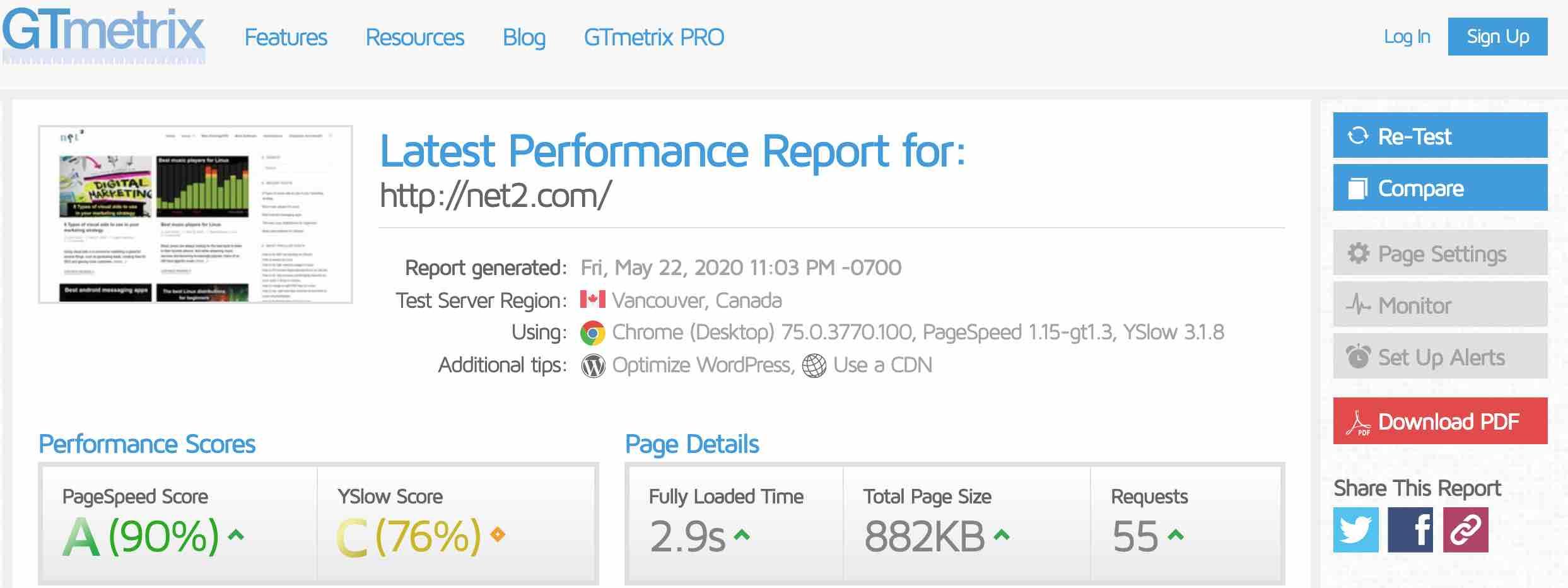
Task: Click the PDF file icon
Action: point(1359,422)
